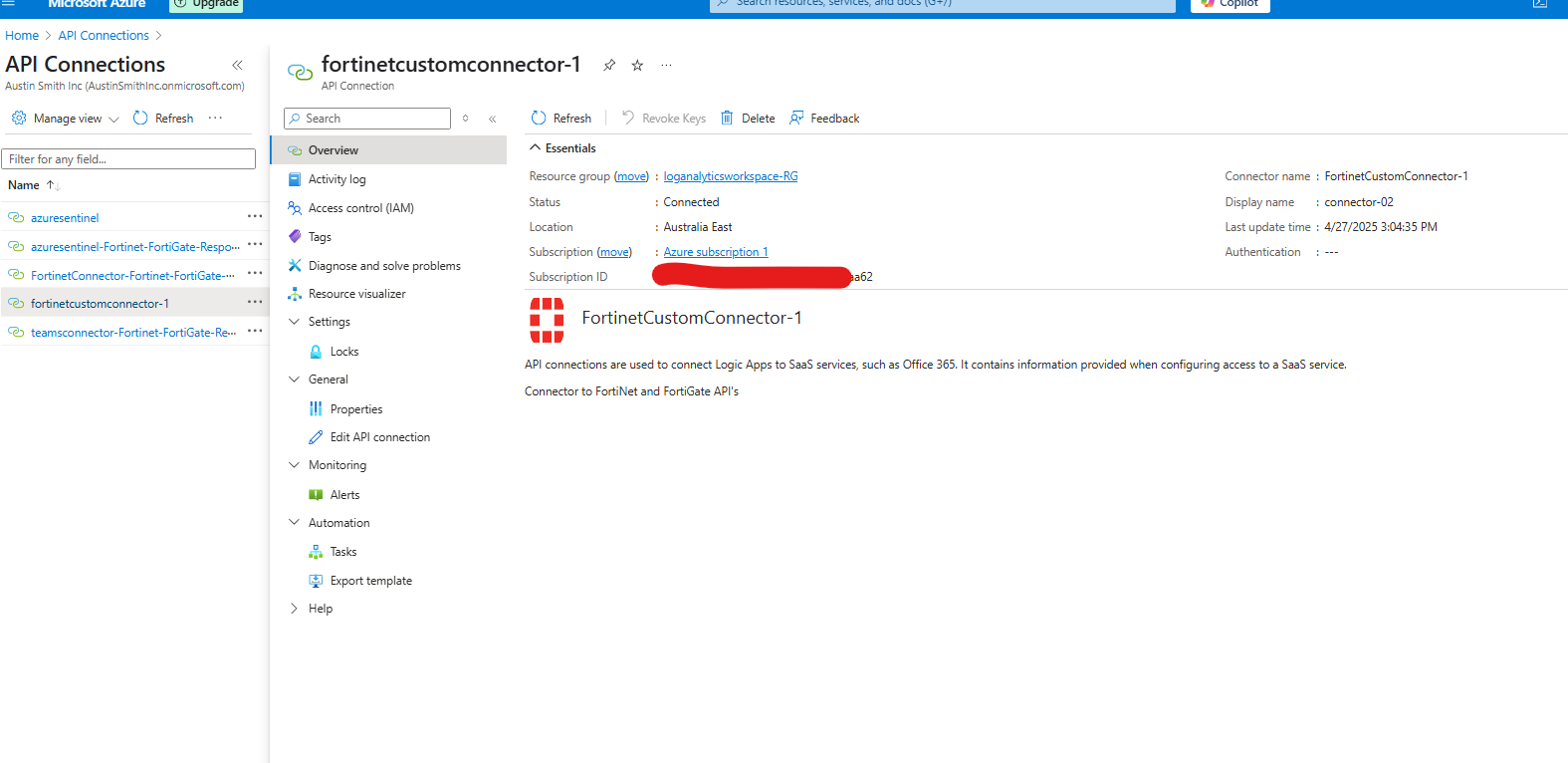Open teamsconnector-Fortinet-FortiGate-Re connection

133,332
